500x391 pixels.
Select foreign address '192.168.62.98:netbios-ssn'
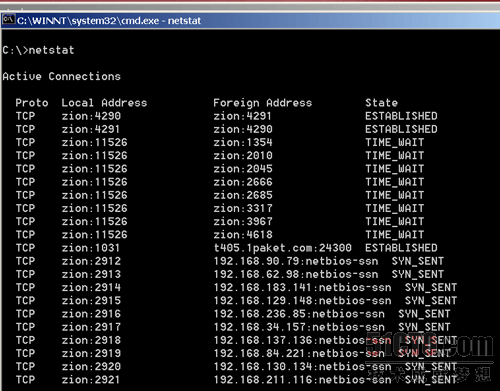pyautogui.click(x=296, y=274)
